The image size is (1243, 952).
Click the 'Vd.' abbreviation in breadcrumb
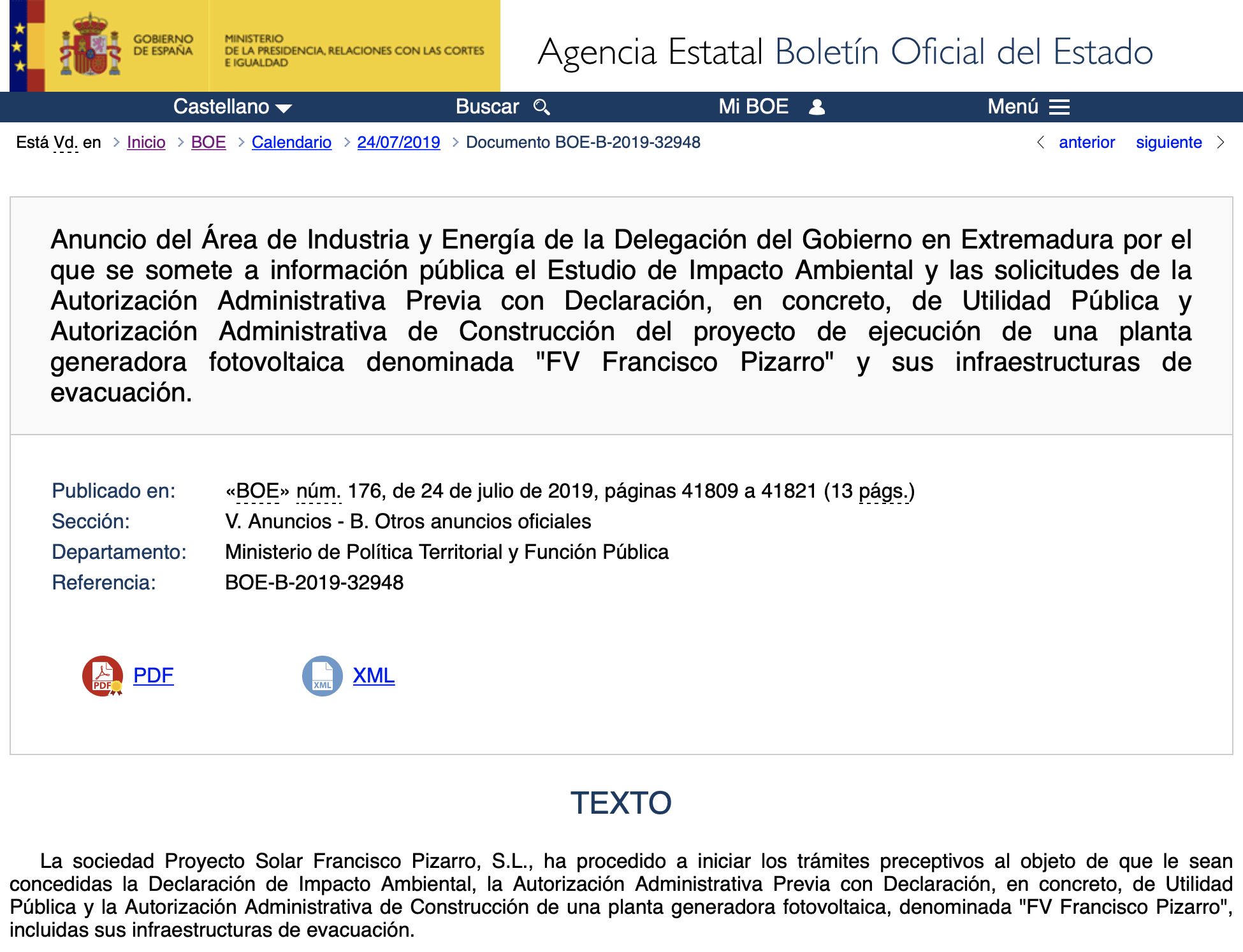click(66, 142)
